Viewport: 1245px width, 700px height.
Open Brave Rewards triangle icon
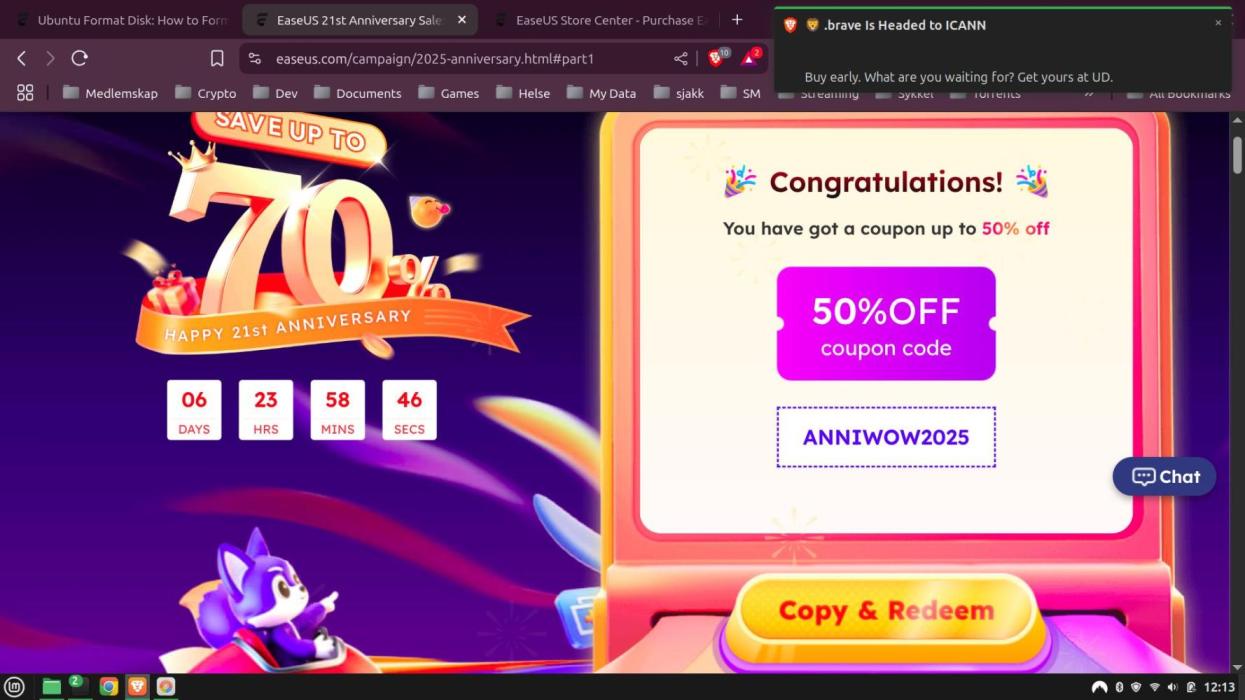750,58
